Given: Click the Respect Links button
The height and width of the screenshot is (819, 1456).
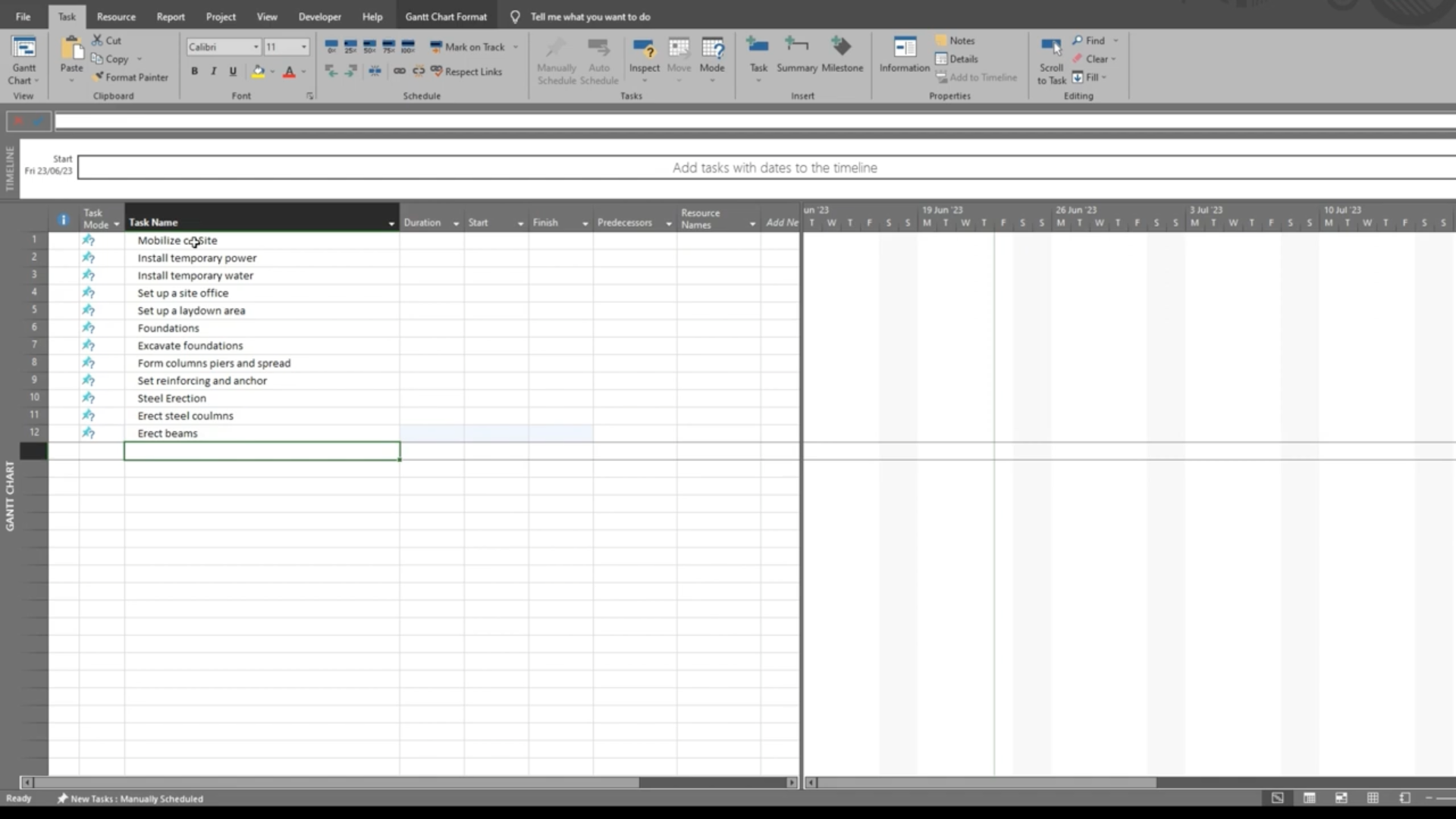Looking at the screenshot, I should coord(466,71).
